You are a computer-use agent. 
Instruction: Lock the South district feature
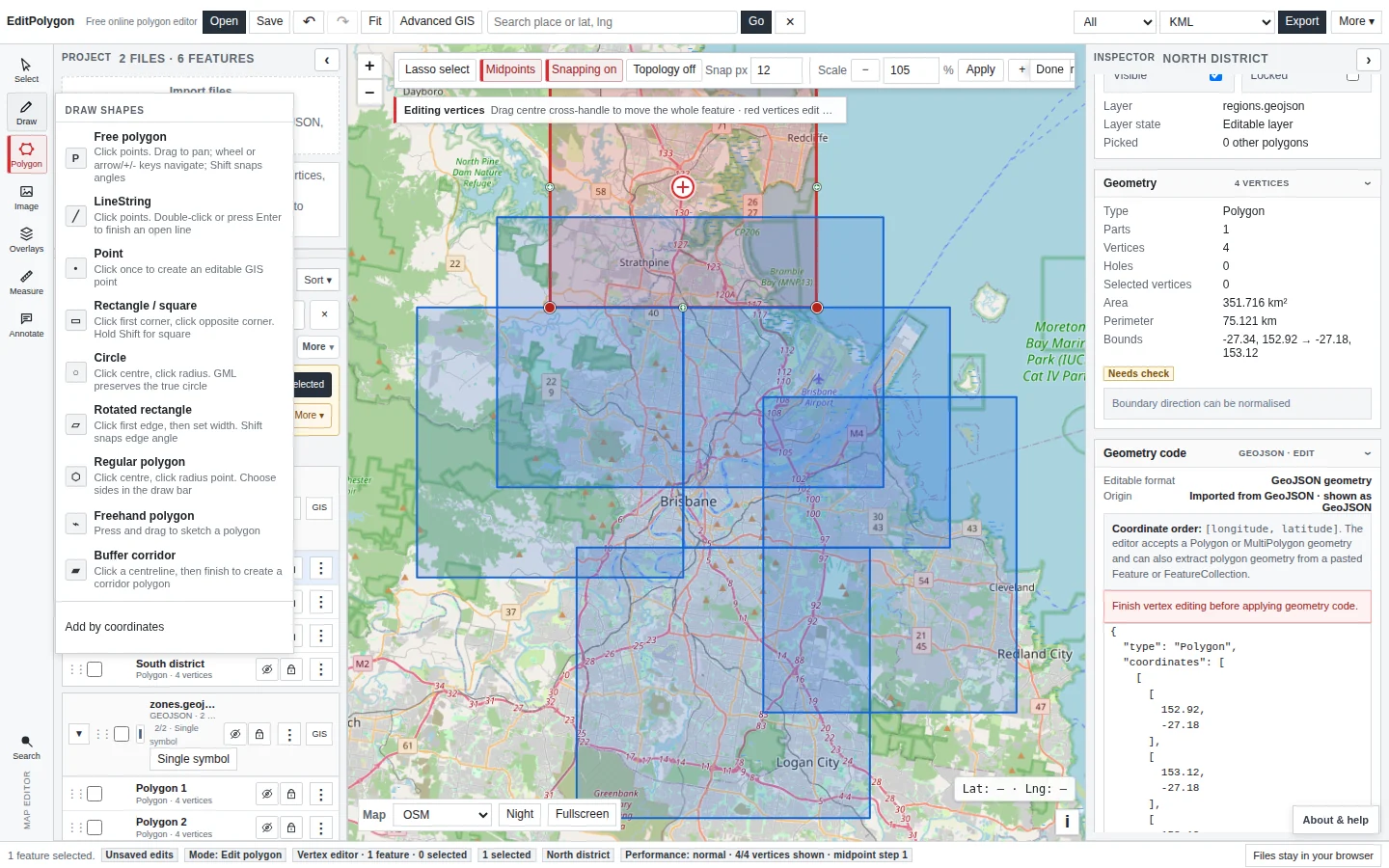pos(291,669)
